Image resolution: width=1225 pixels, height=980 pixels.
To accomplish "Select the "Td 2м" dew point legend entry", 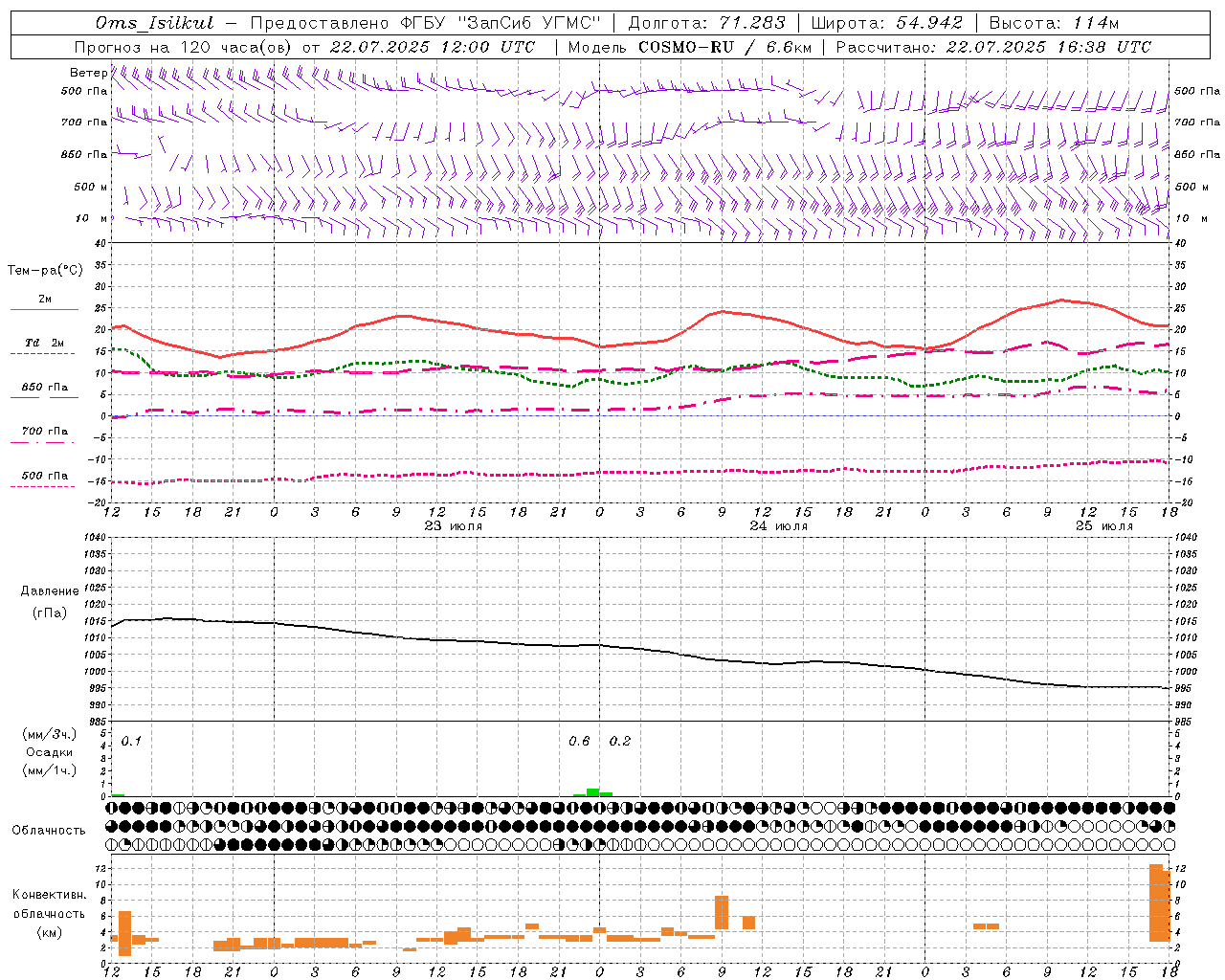I will click(x=45, y=343).
